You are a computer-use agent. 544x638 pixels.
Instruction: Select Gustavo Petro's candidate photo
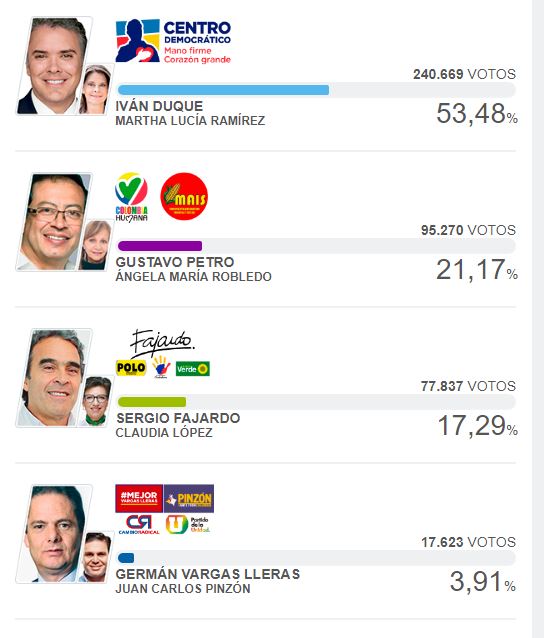click(53, 222)
